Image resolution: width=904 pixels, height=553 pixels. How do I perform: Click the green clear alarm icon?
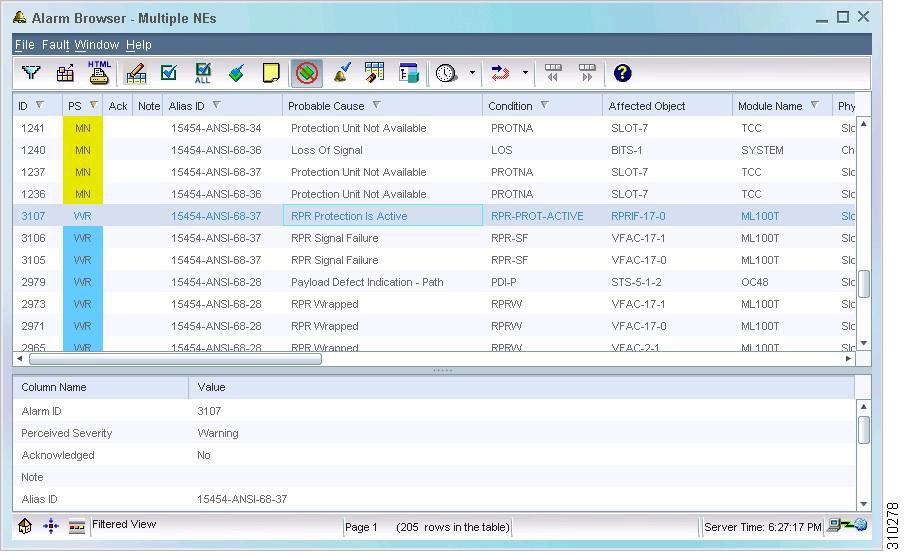[x=237, y=73]
